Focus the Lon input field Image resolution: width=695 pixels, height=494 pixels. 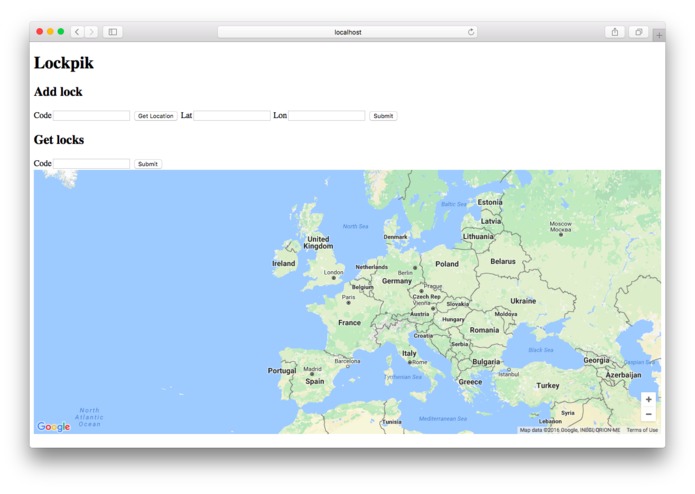(327, 116)
